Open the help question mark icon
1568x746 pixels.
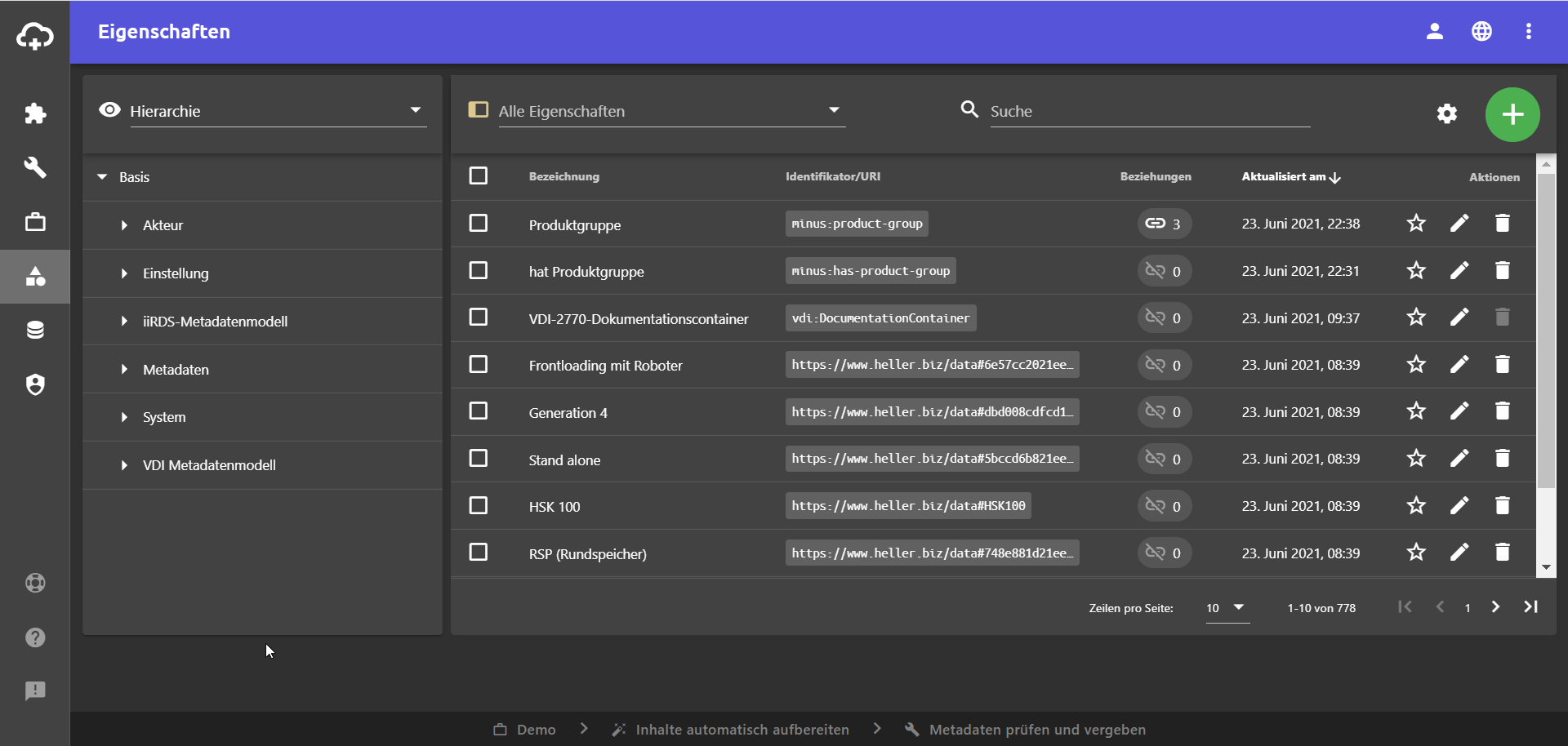pos(35,637)
